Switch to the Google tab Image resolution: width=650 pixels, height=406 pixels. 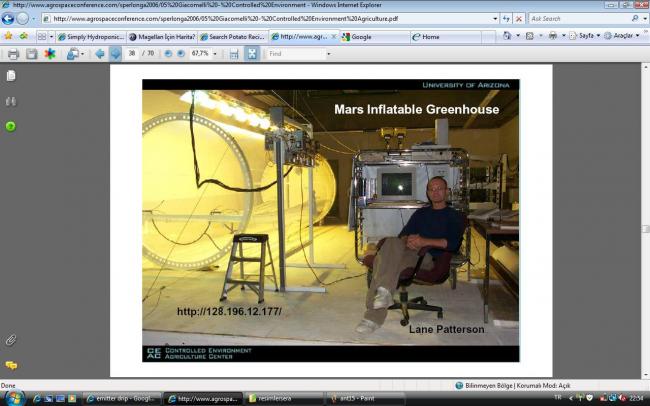(x=375, y=37)
